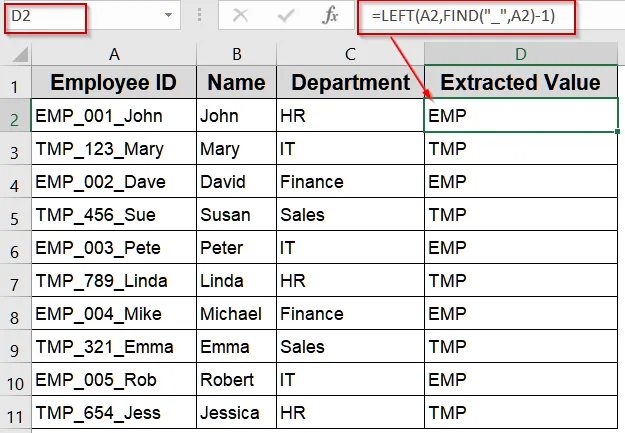Select cell EMP_002_Dave

114,182
